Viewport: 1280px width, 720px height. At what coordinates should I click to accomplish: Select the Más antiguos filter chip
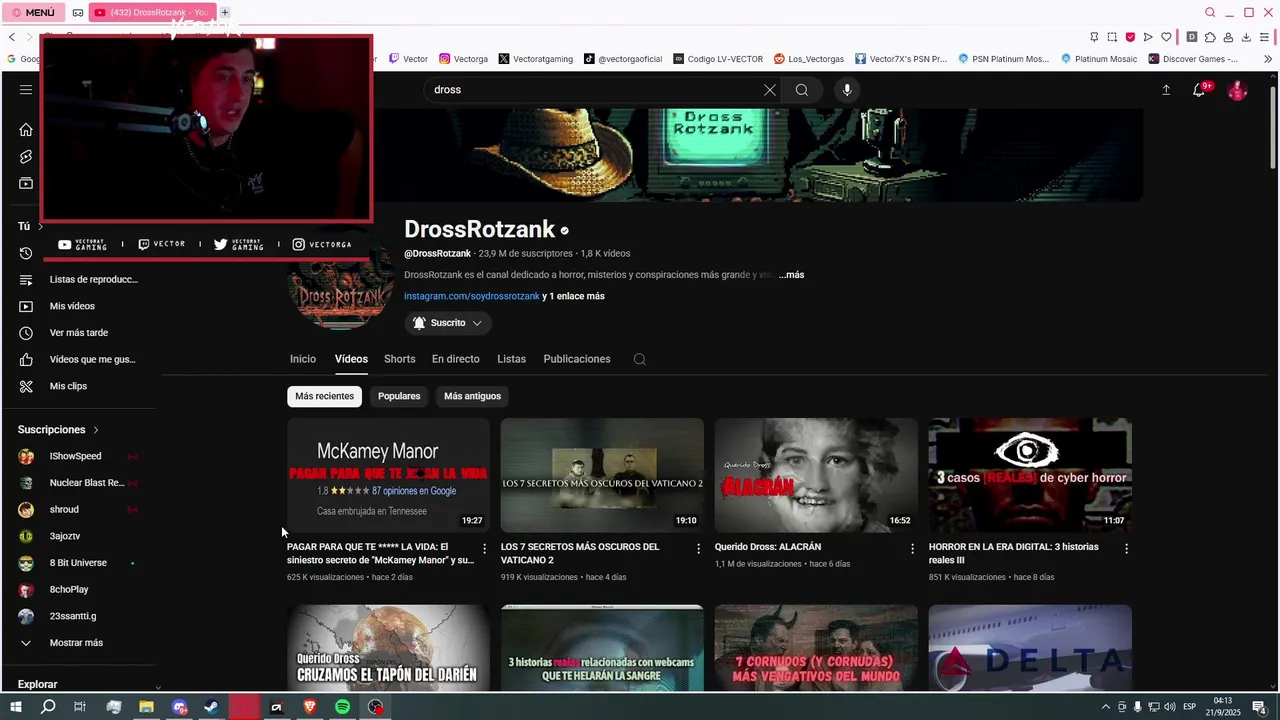point(472,396)
